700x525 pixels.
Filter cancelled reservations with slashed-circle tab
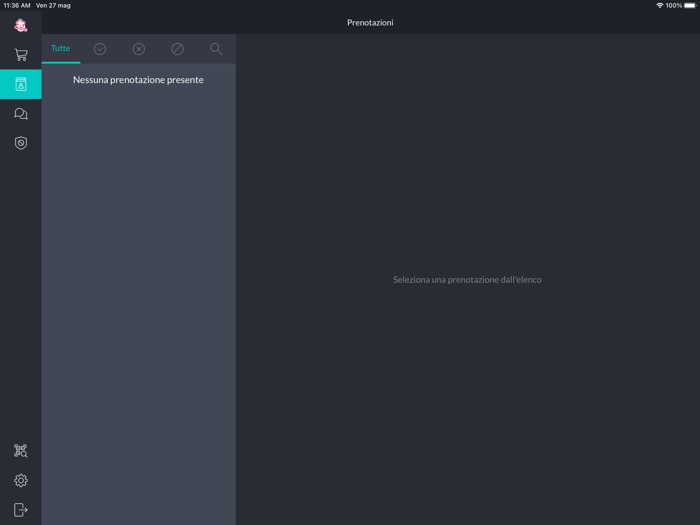tap(177, 49)
